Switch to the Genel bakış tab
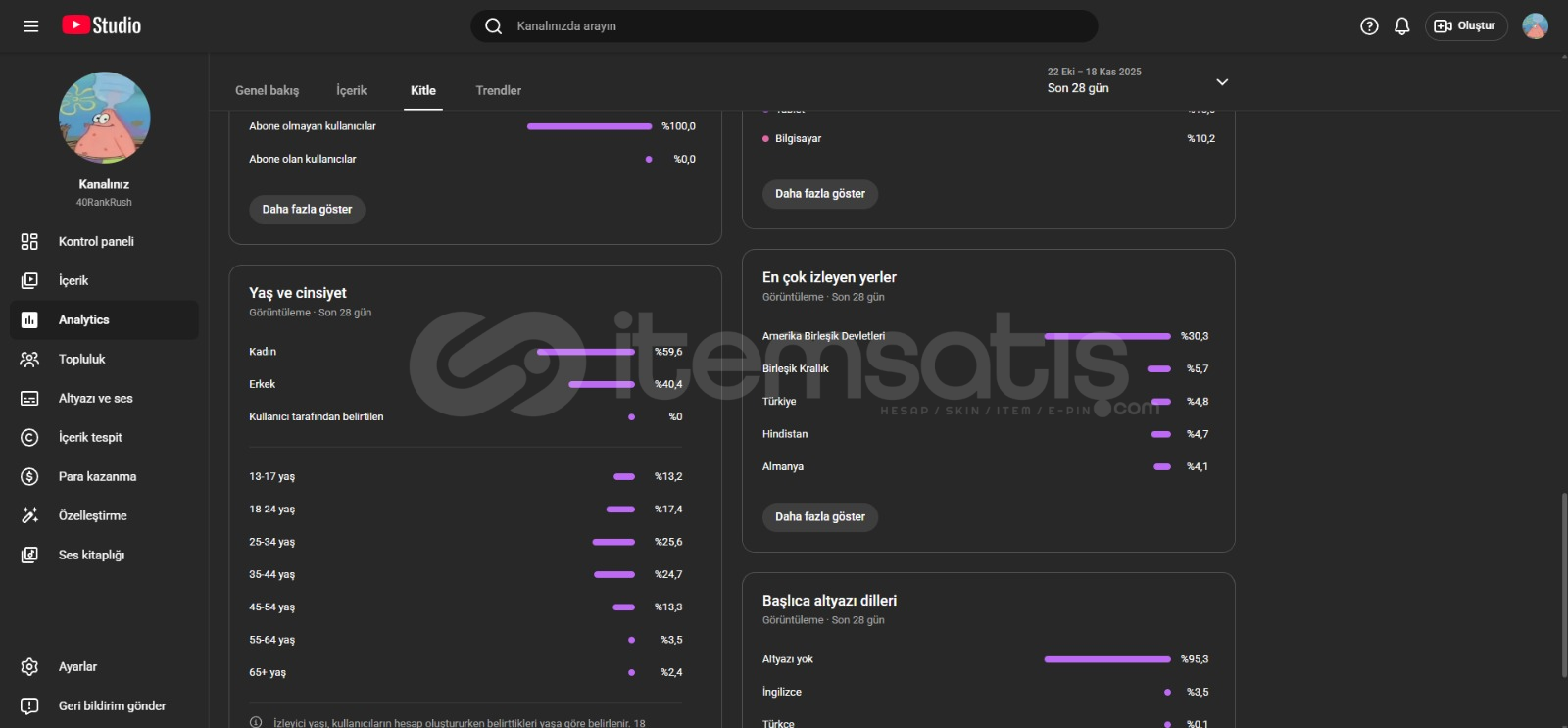Image resolution: width=1568 pixels, height=728 pixels. click(267, 90)
